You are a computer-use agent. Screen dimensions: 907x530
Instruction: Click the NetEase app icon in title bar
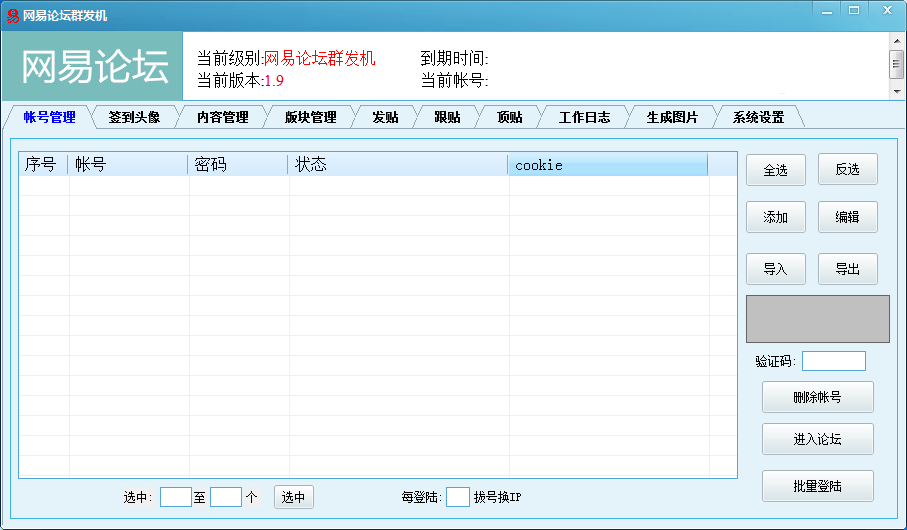[x=12, y=16]
